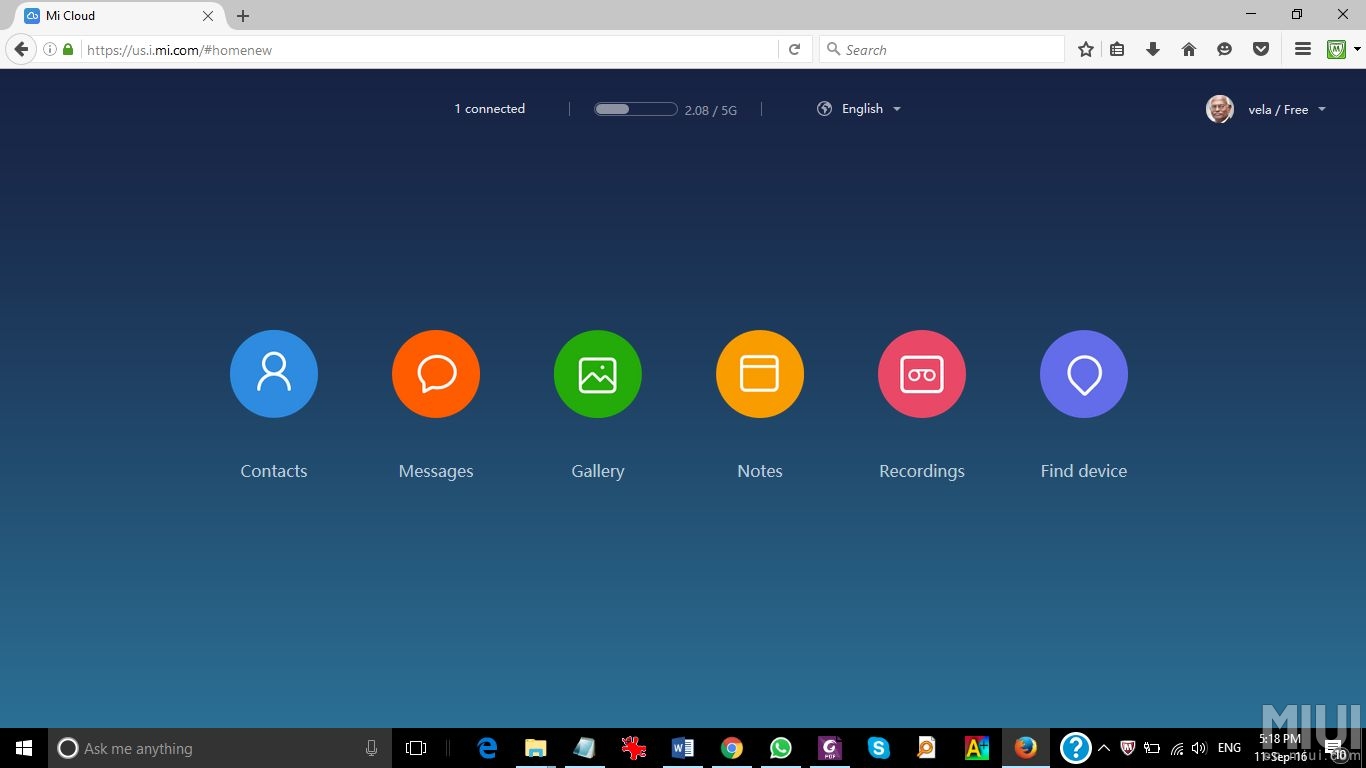Open the green Gallery icon
Image resolution: width=1366 pixels, height=768 pixels.
click(598, 374)
